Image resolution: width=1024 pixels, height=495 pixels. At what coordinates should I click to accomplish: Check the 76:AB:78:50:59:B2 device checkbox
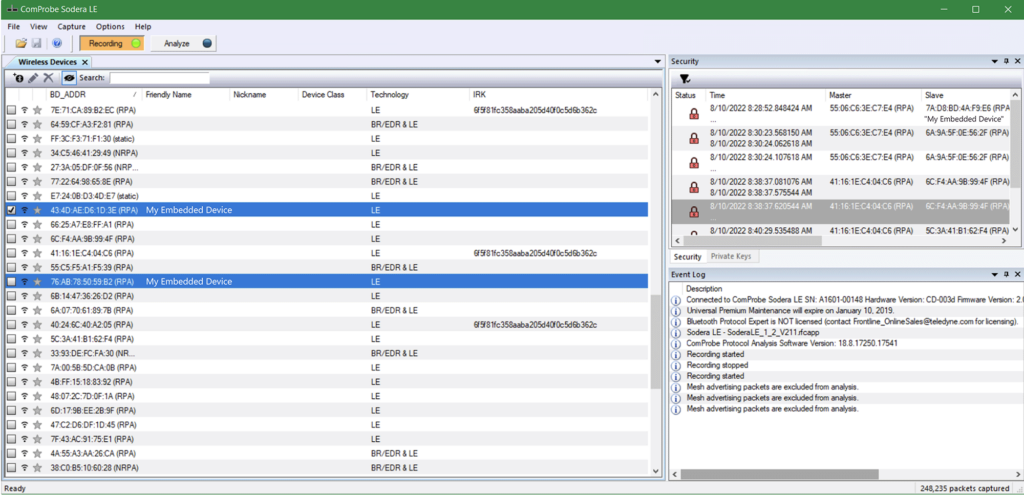tap(11, 282)
